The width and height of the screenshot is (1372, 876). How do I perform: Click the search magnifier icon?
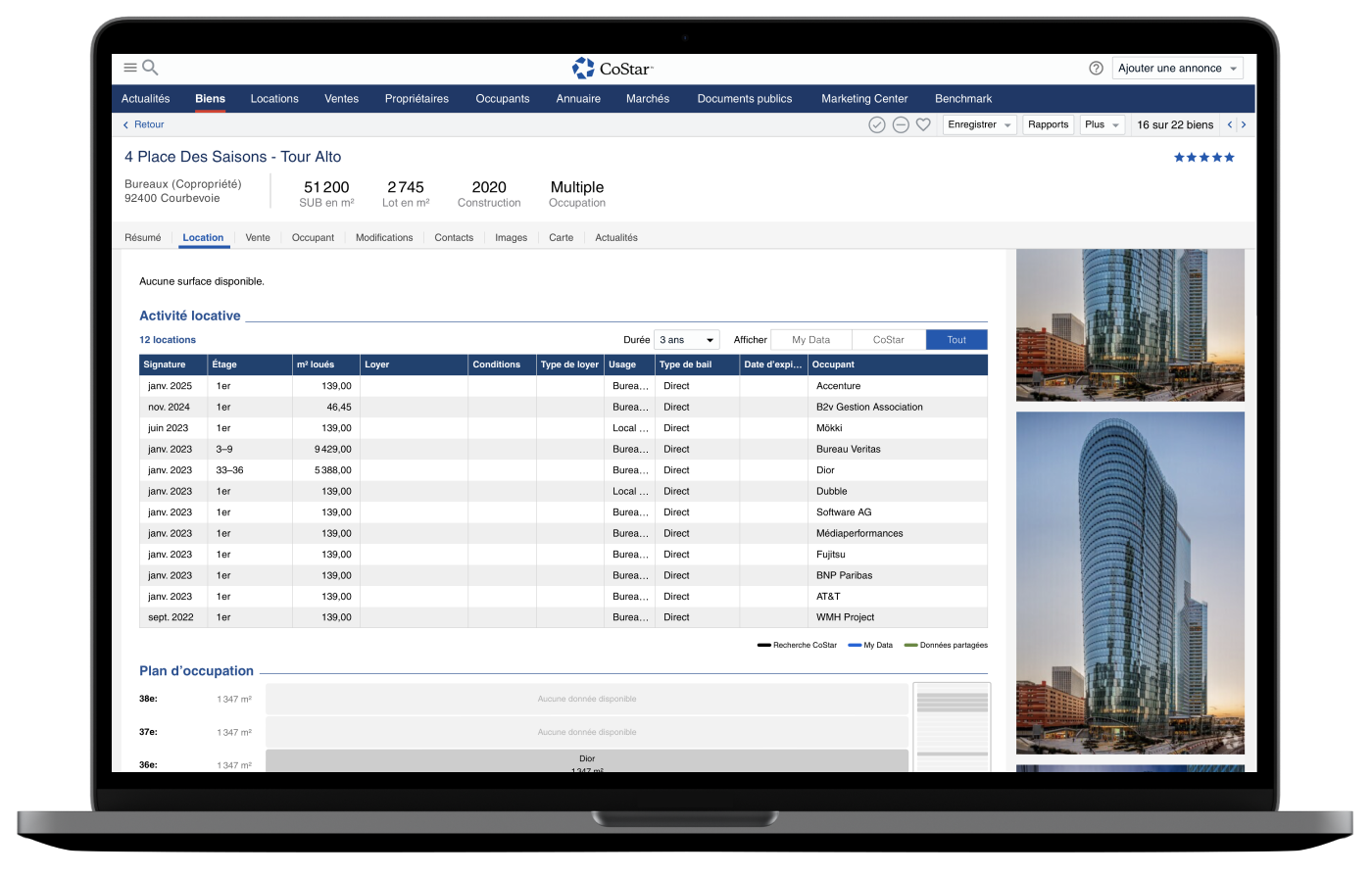pyautogui.click(x=150, y=68)
